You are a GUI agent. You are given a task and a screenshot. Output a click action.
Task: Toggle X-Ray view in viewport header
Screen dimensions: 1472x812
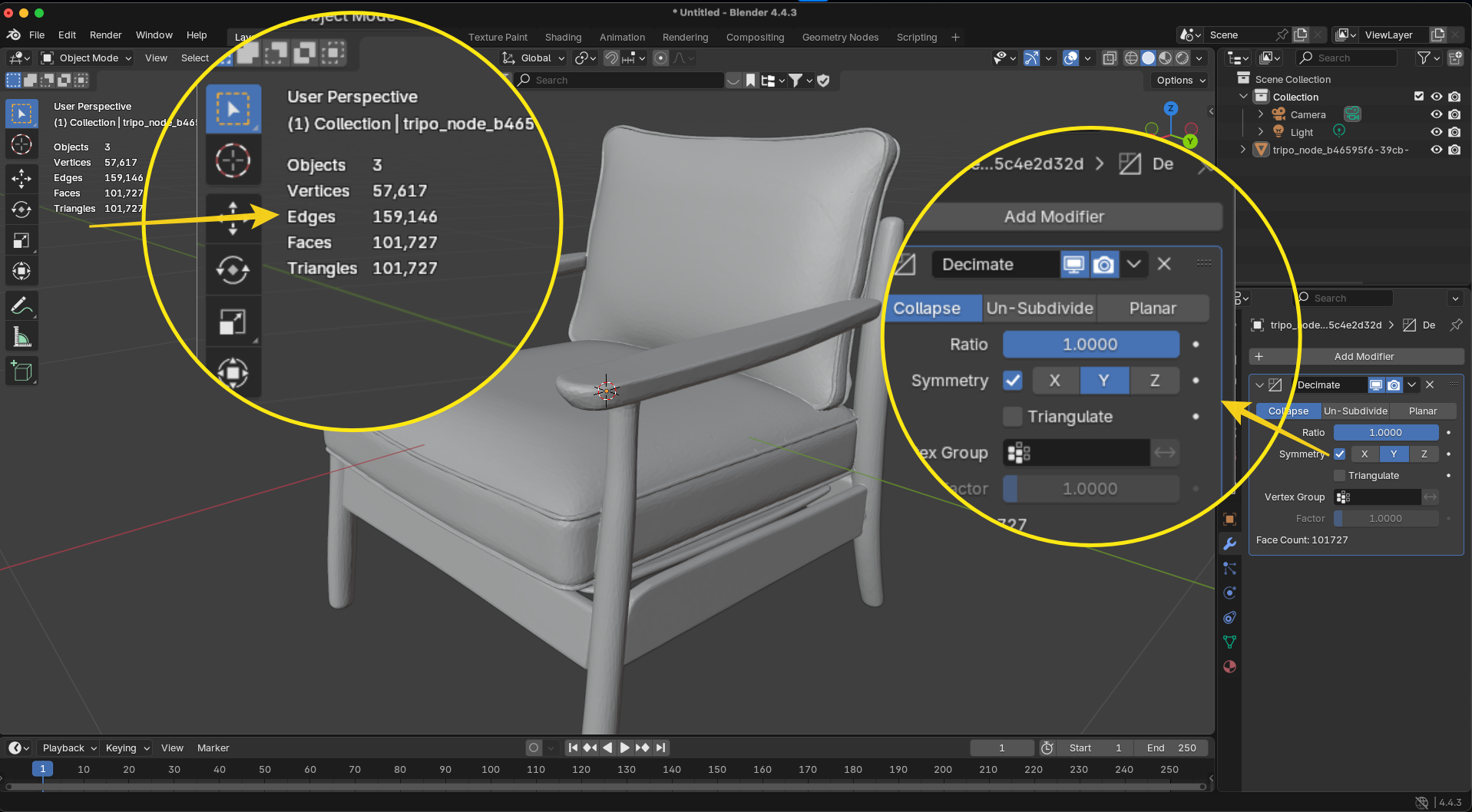pyautogui.click(x=1110, y=58)
